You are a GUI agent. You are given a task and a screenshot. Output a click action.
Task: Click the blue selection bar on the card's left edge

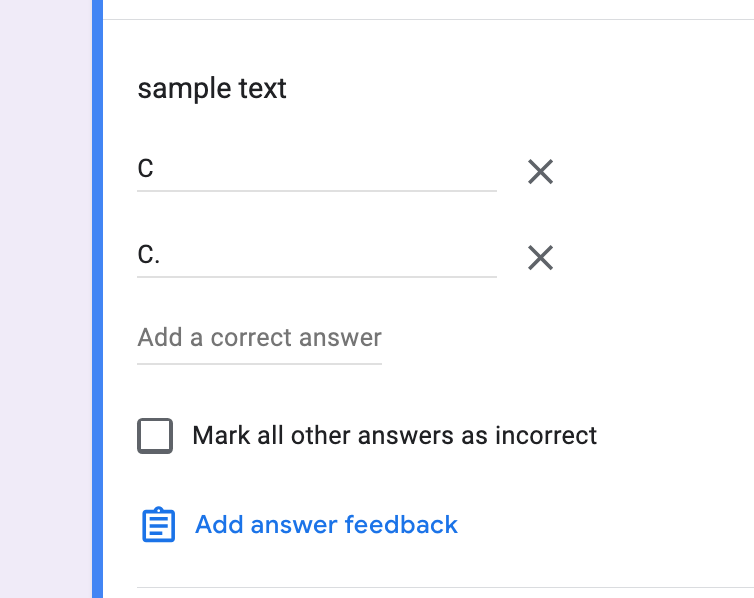point(98,299)
